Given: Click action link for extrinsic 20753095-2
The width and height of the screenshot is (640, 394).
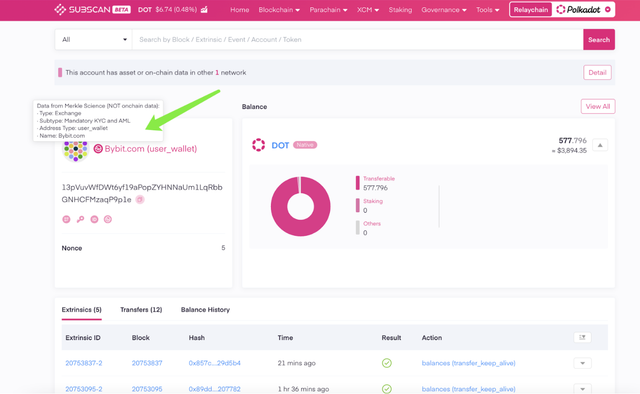Looking at the screenshot, I should 469,389.
